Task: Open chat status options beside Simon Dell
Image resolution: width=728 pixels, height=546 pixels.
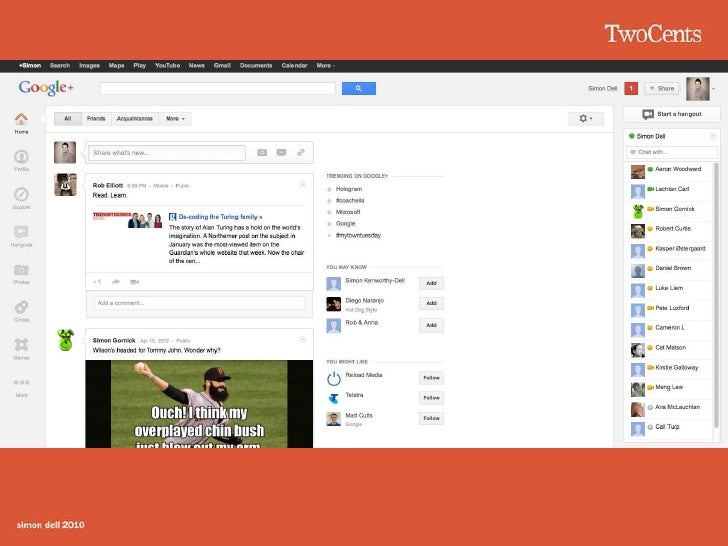Action: coord(713,136)
